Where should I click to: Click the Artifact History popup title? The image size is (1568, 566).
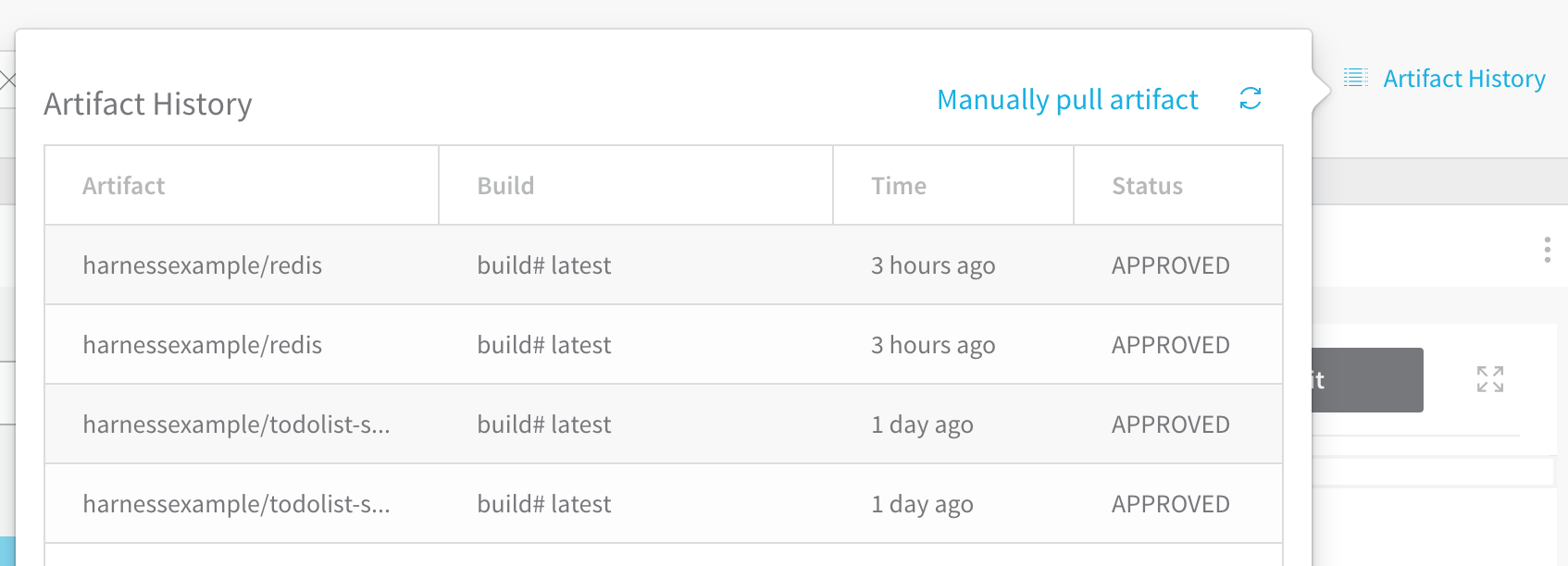click(148, 104)
